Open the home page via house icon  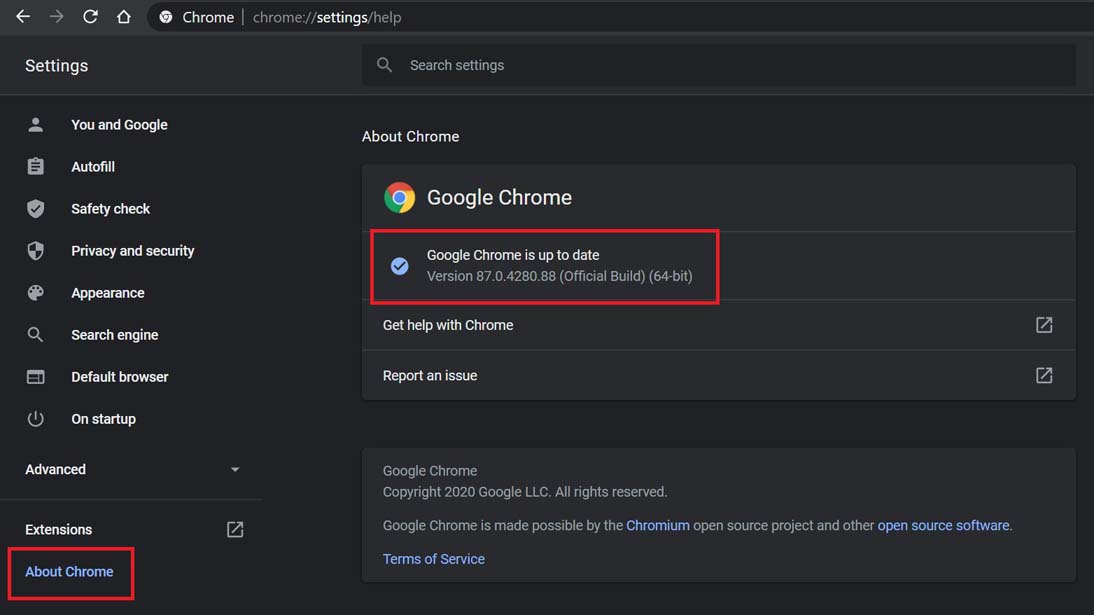pos(123,17)
